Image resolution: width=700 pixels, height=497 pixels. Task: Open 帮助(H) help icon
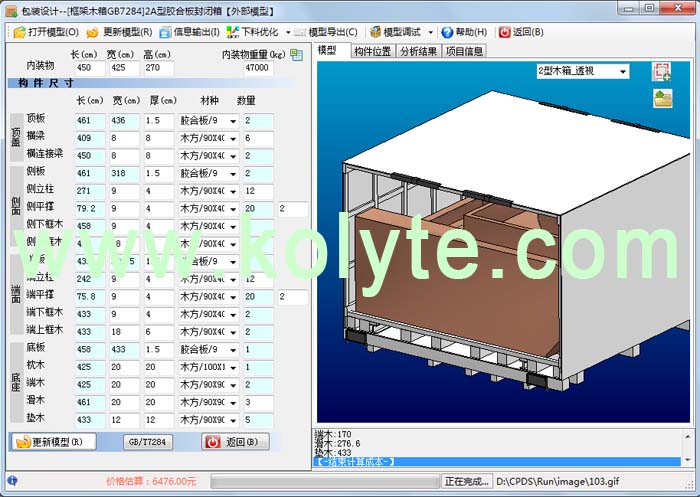click(447, 32)
